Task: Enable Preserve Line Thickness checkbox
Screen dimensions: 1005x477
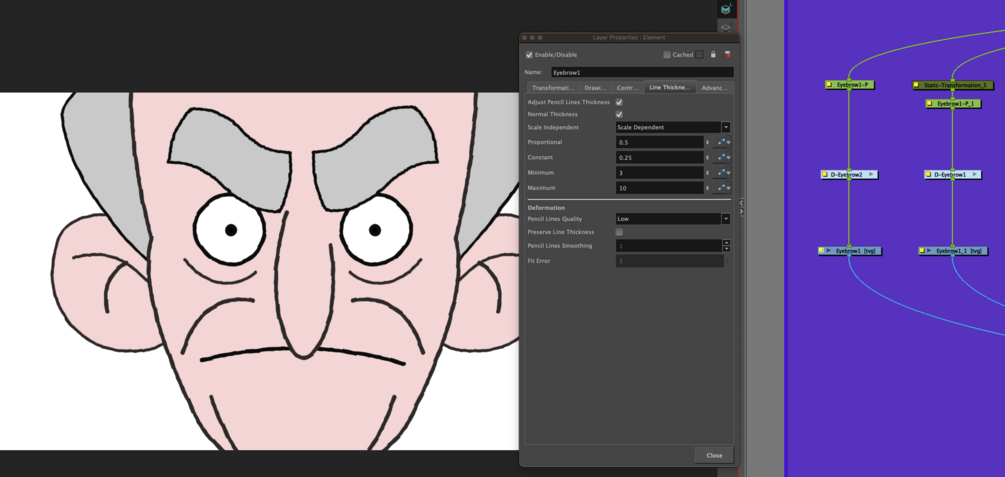Action: point(619,232)
